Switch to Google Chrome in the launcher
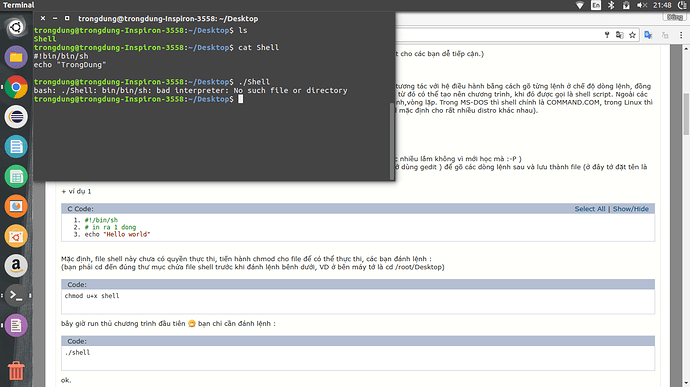 tap(16, 87)
